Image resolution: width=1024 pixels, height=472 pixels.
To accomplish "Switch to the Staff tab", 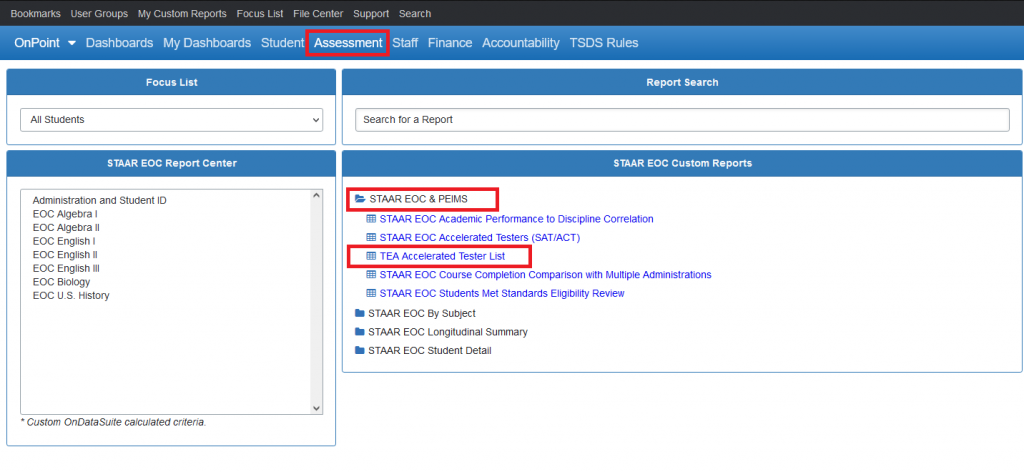I will point(405,43).
